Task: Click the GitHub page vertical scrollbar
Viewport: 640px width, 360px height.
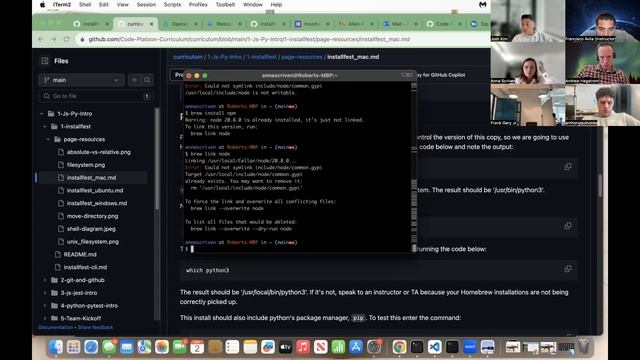Action: tap(600, 186)
